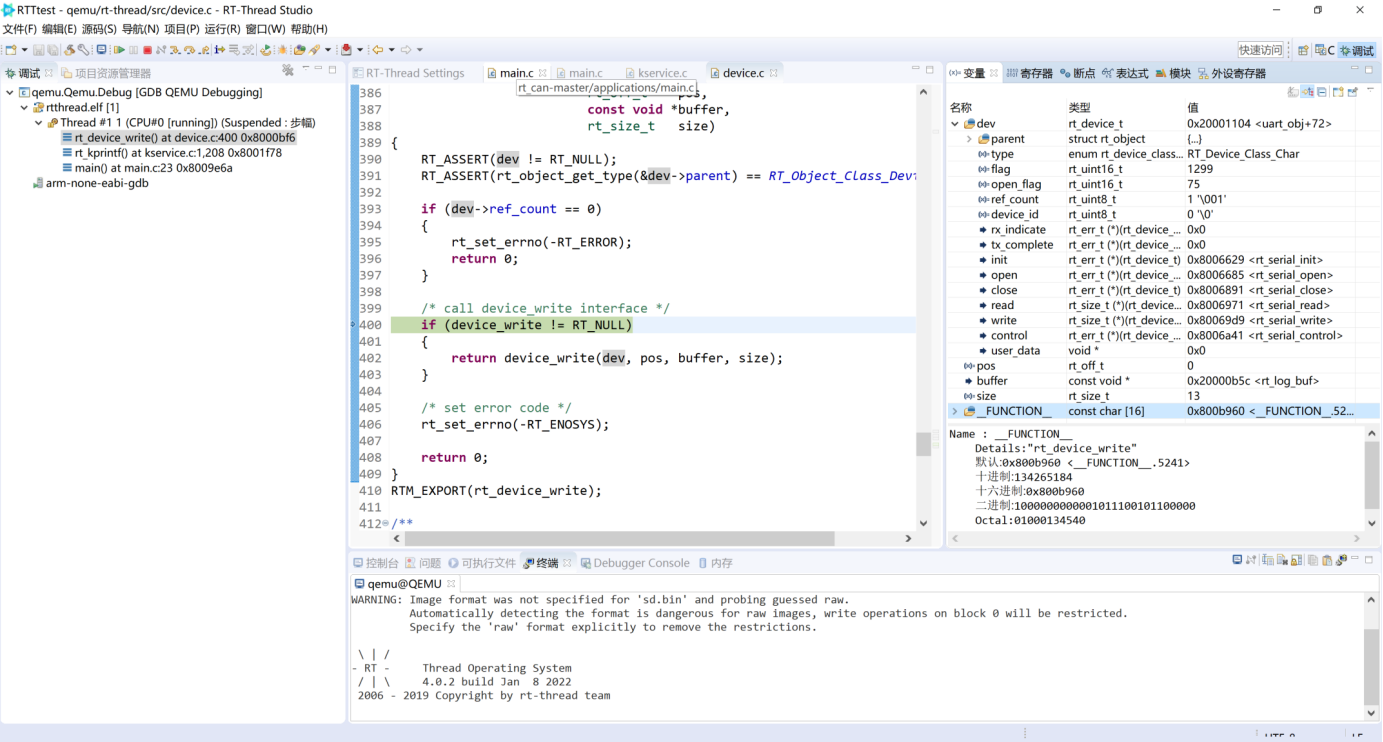Click the Step Over icon
This screenshot has height=742, width=1383.
(190, 49)
